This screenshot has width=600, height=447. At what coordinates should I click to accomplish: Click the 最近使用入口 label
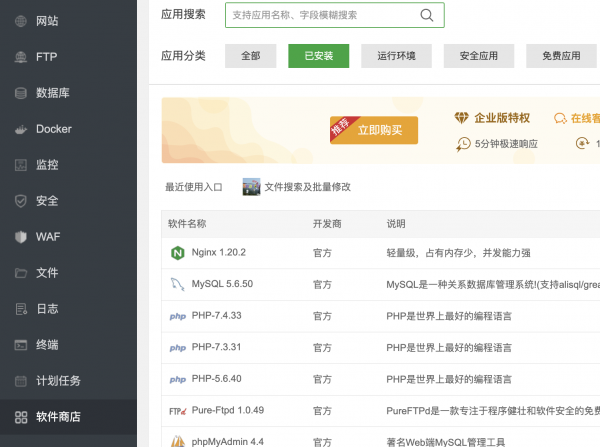click(x=193, y=187)
